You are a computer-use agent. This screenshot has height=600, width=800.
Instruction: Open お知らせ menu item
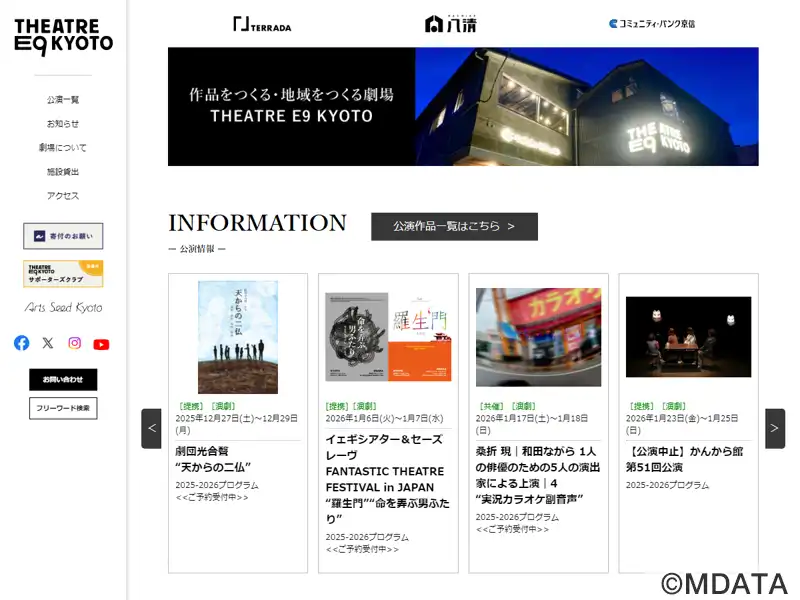[x=63, y=123]
